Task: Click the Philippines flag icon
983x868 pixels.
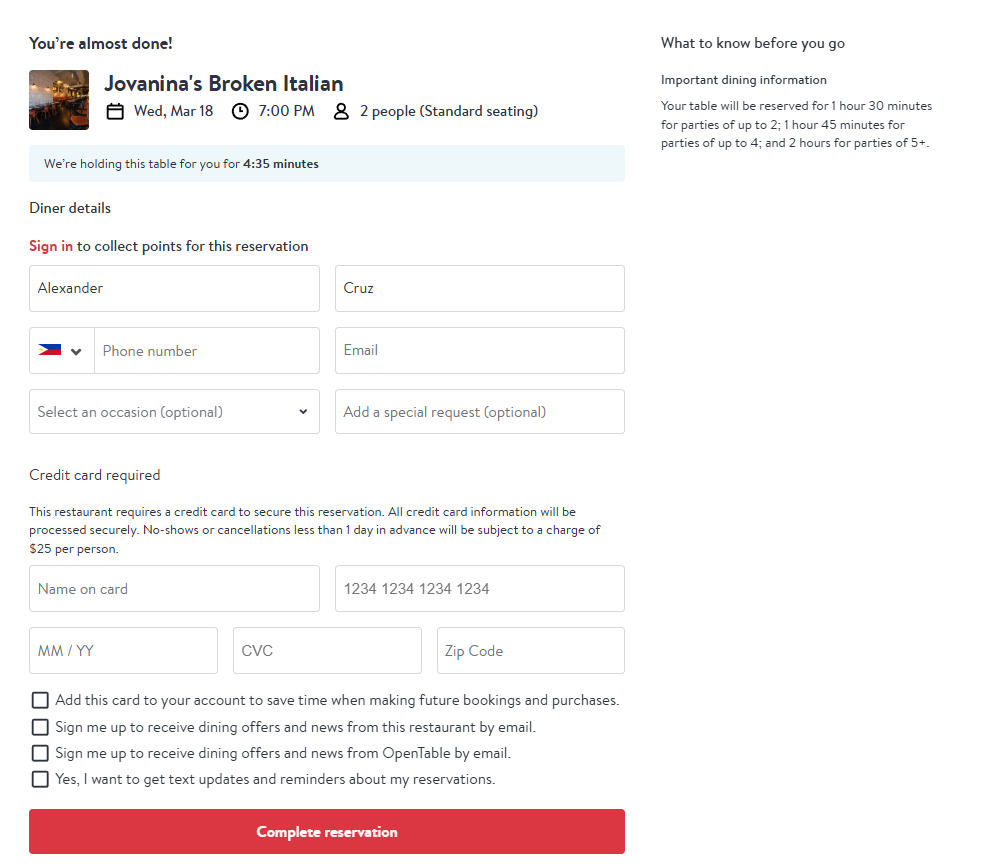Action: (x=50, y=350)
